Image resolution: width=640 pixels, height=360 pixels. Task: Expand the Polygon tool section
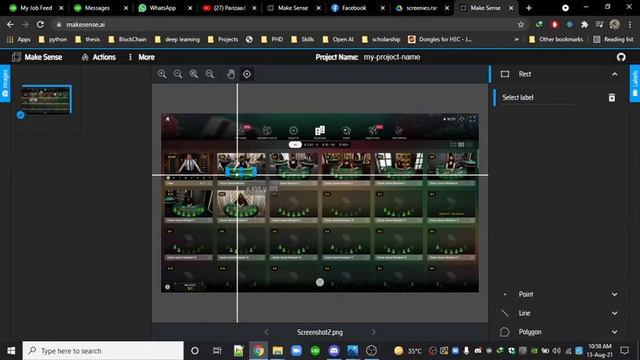point(614,332)
